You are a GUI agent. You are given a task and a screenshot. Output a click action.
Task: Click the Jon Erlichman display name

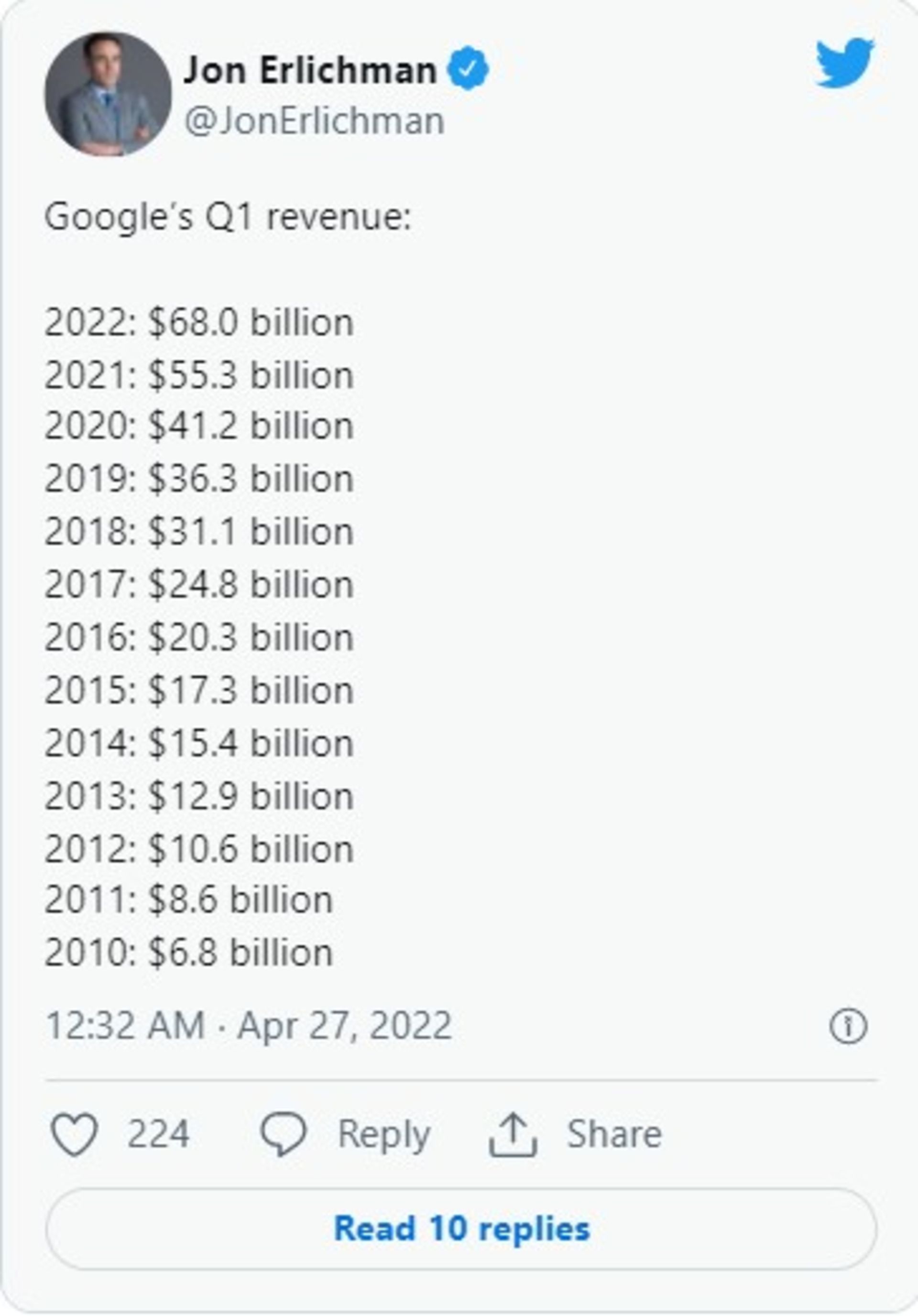310,70
